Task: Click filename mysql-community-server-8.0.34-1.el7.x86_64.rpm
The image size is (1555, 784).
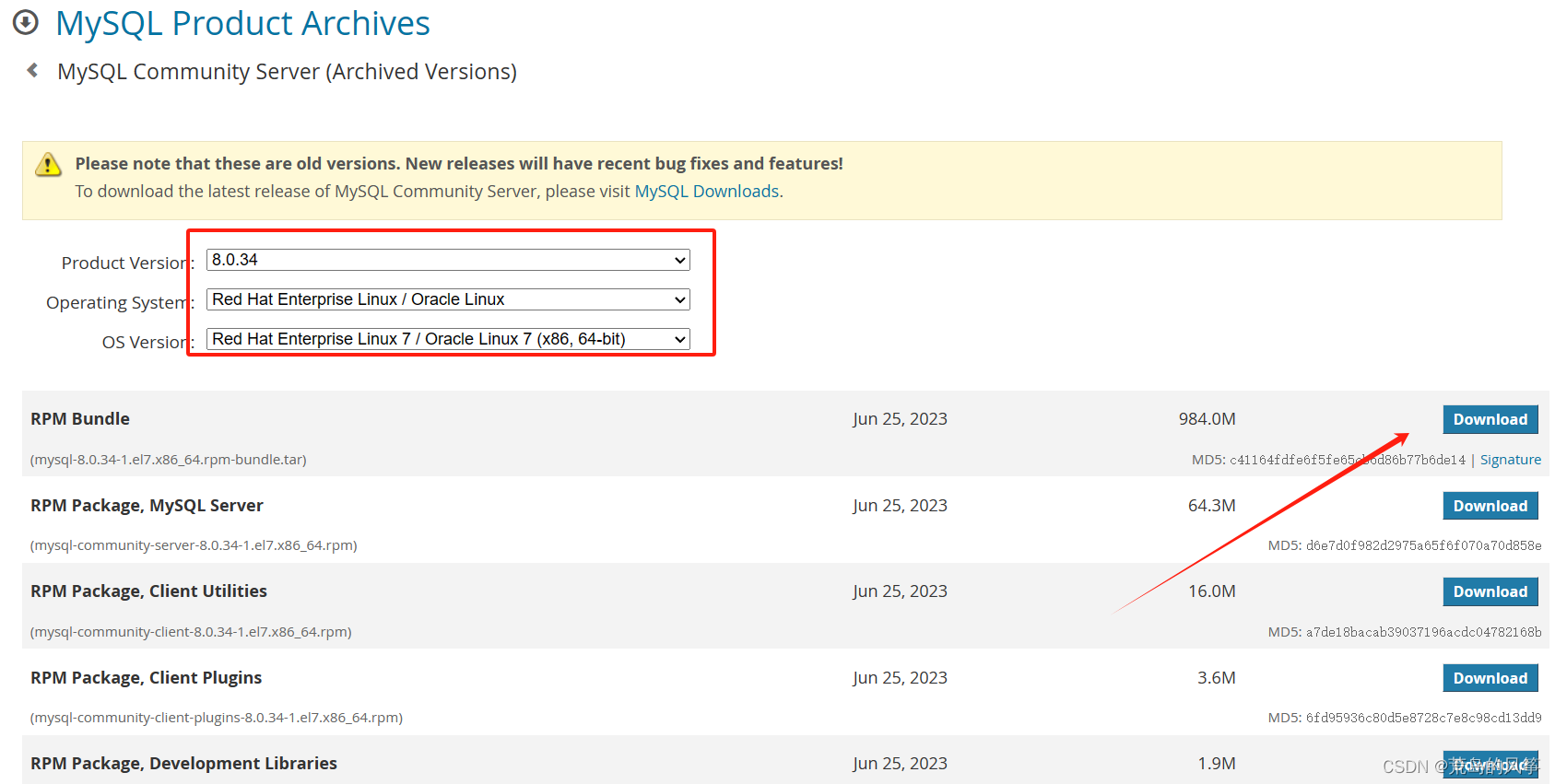Action: (x=194, y=545)
